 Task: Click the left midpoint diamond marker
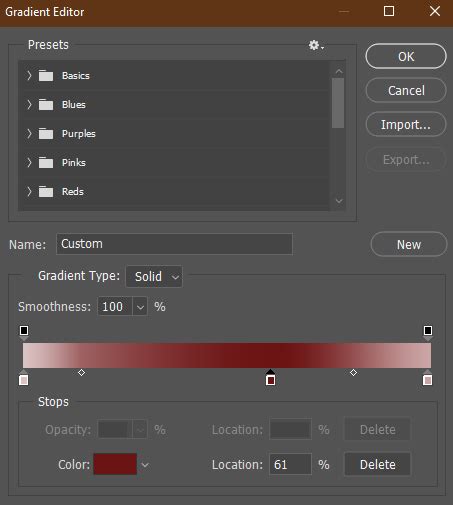(x=81, y=372)
